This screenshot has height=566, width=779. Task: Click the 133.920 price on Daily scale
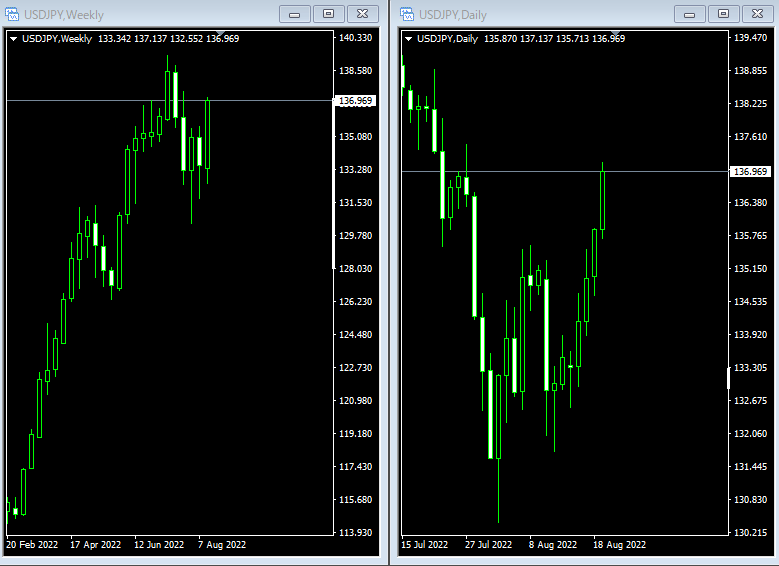click(751, 334)
